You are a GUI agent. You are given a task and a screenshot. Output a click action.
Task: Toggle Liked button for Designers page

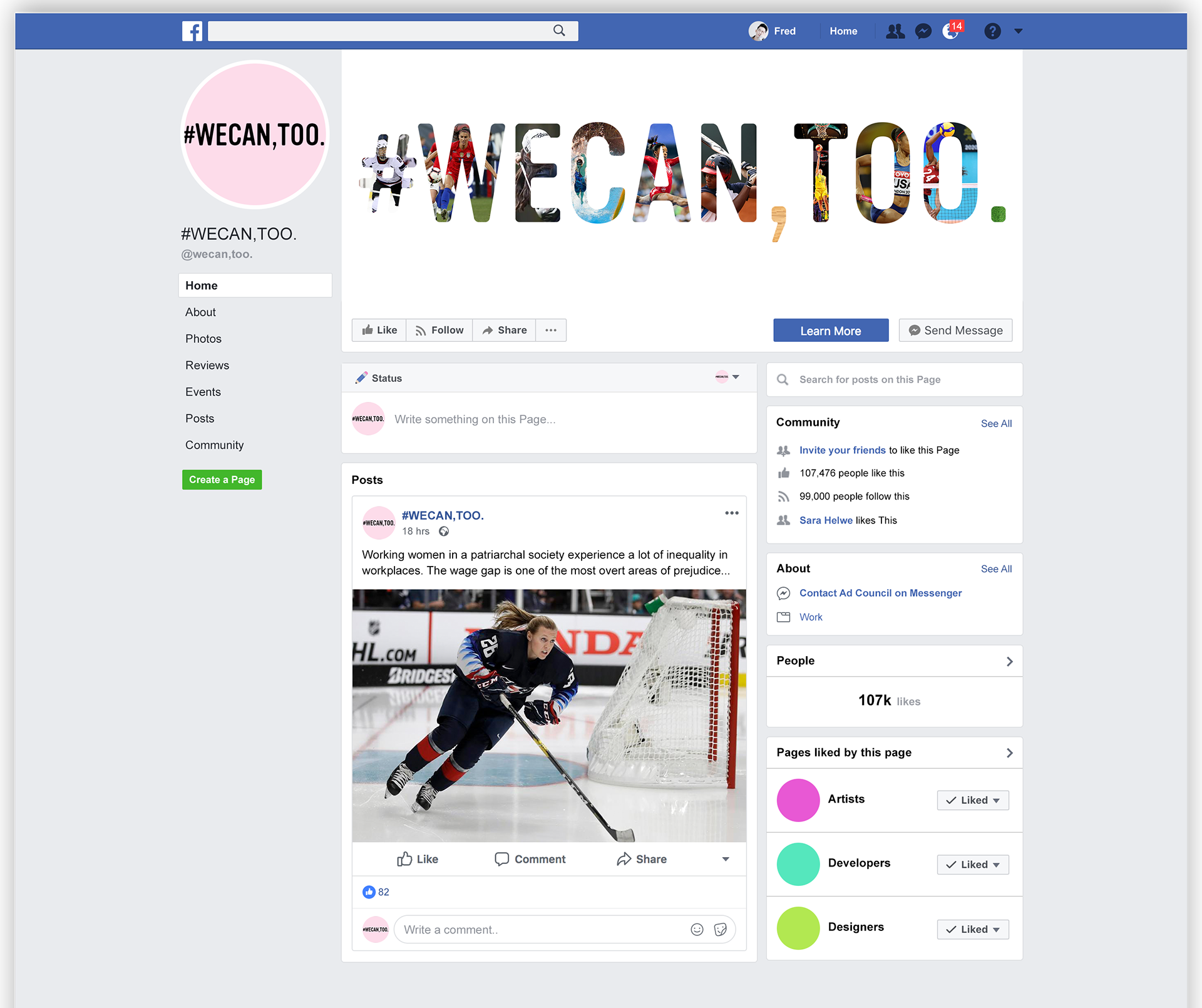973,929
